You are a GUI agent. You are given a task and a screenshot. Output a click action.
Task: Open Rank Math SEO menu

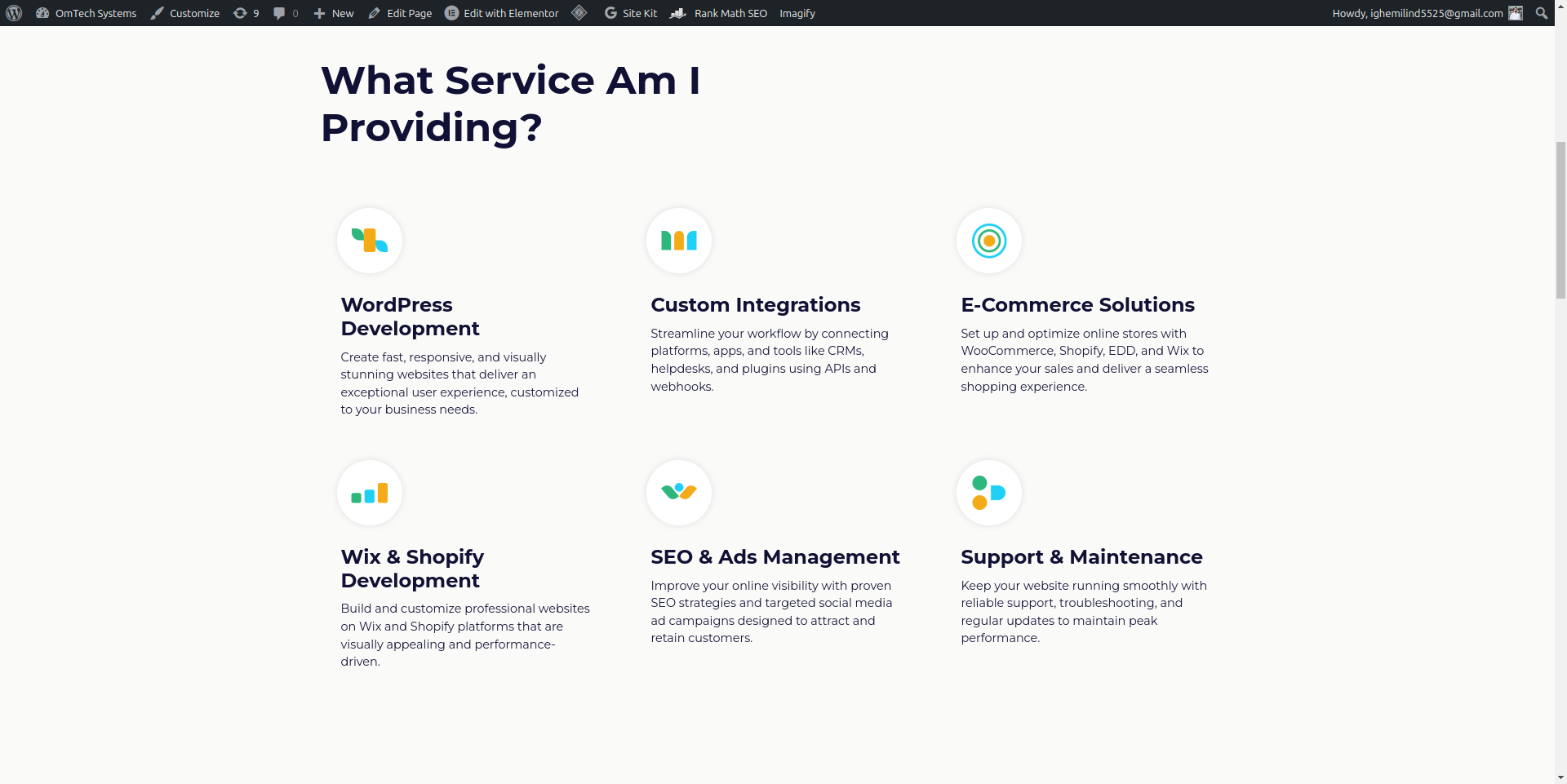(719, 13)
